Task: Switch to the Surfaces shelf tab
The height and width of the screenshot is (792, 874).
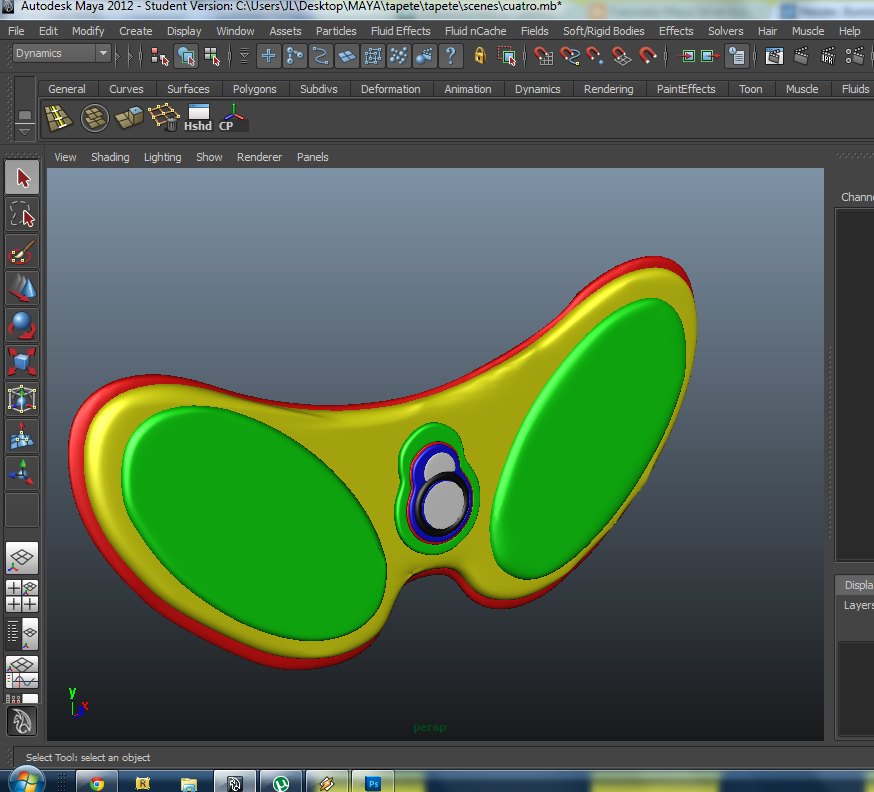Action: point(188,89)
